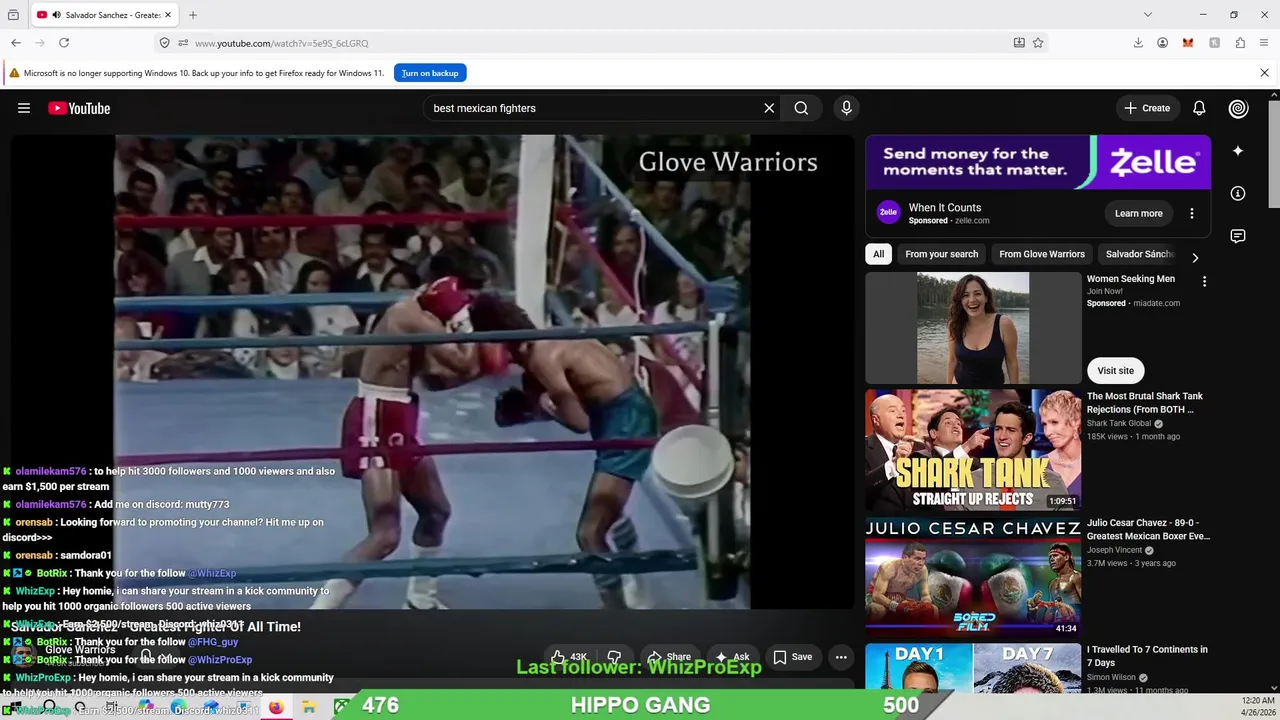Save video to a playlist
Screen dimensions: 1280x720
(793, 657)
